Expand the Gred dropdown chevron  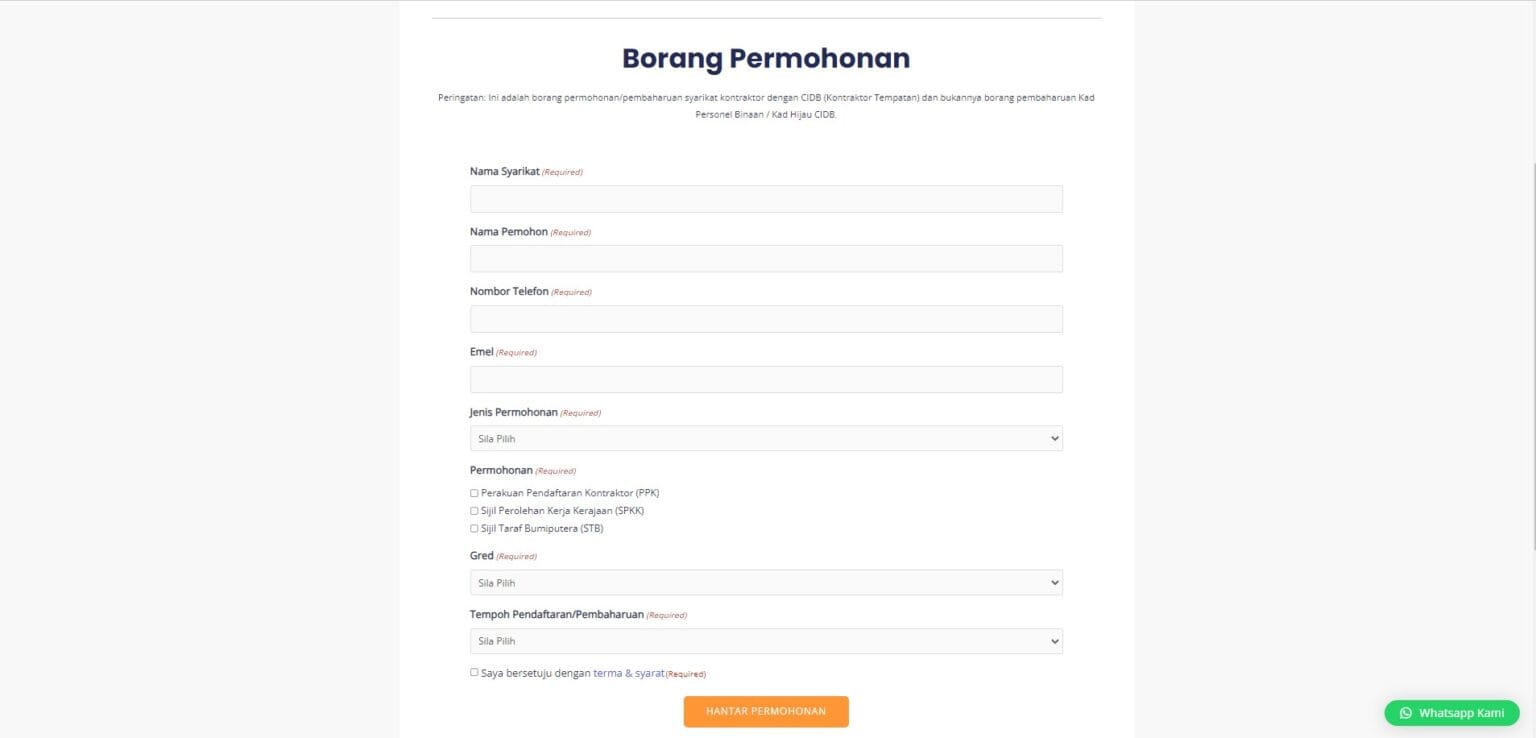[x=1053, y=582]
